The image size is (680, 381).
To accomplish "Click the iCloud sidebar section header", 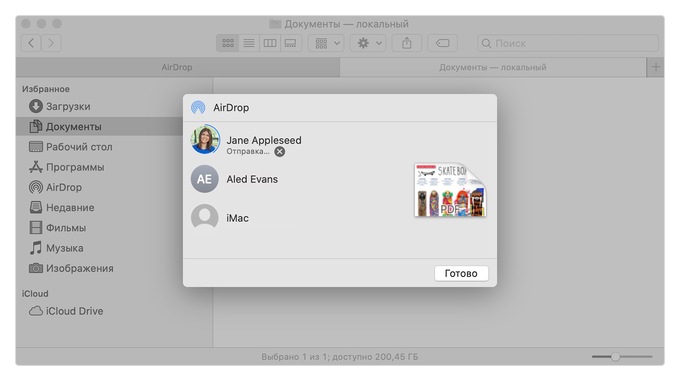I will [x=35, y=293].
